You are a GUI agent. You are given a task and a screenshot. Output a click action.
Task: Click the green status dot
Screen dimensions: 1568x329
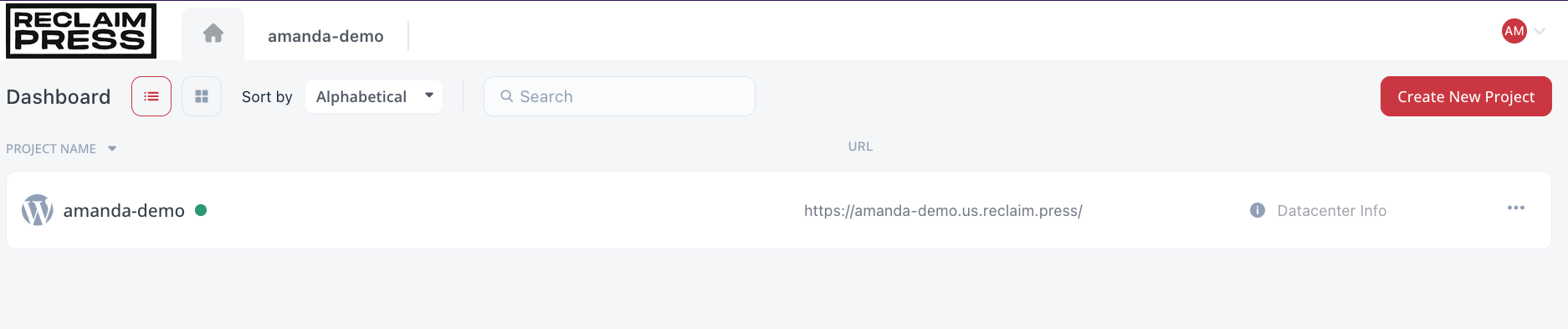[201, 210]
